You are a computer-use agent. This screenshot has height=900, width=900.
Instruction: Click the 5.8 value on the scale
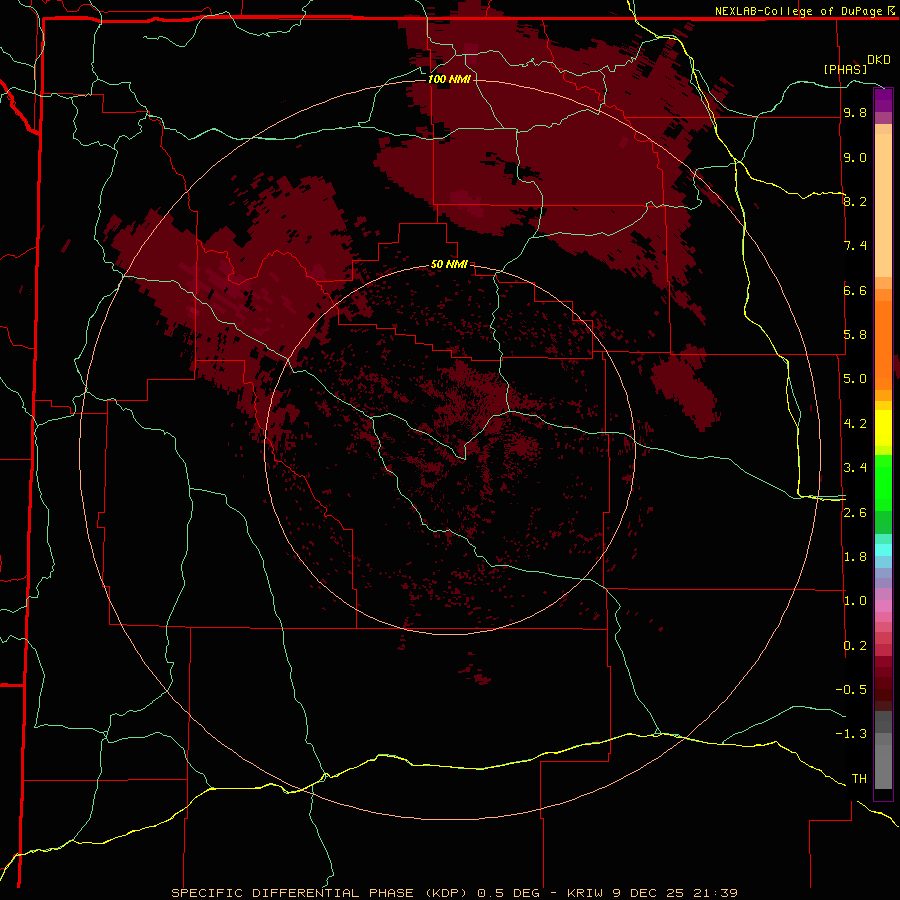pyautogui.click(x=855, y=335)
